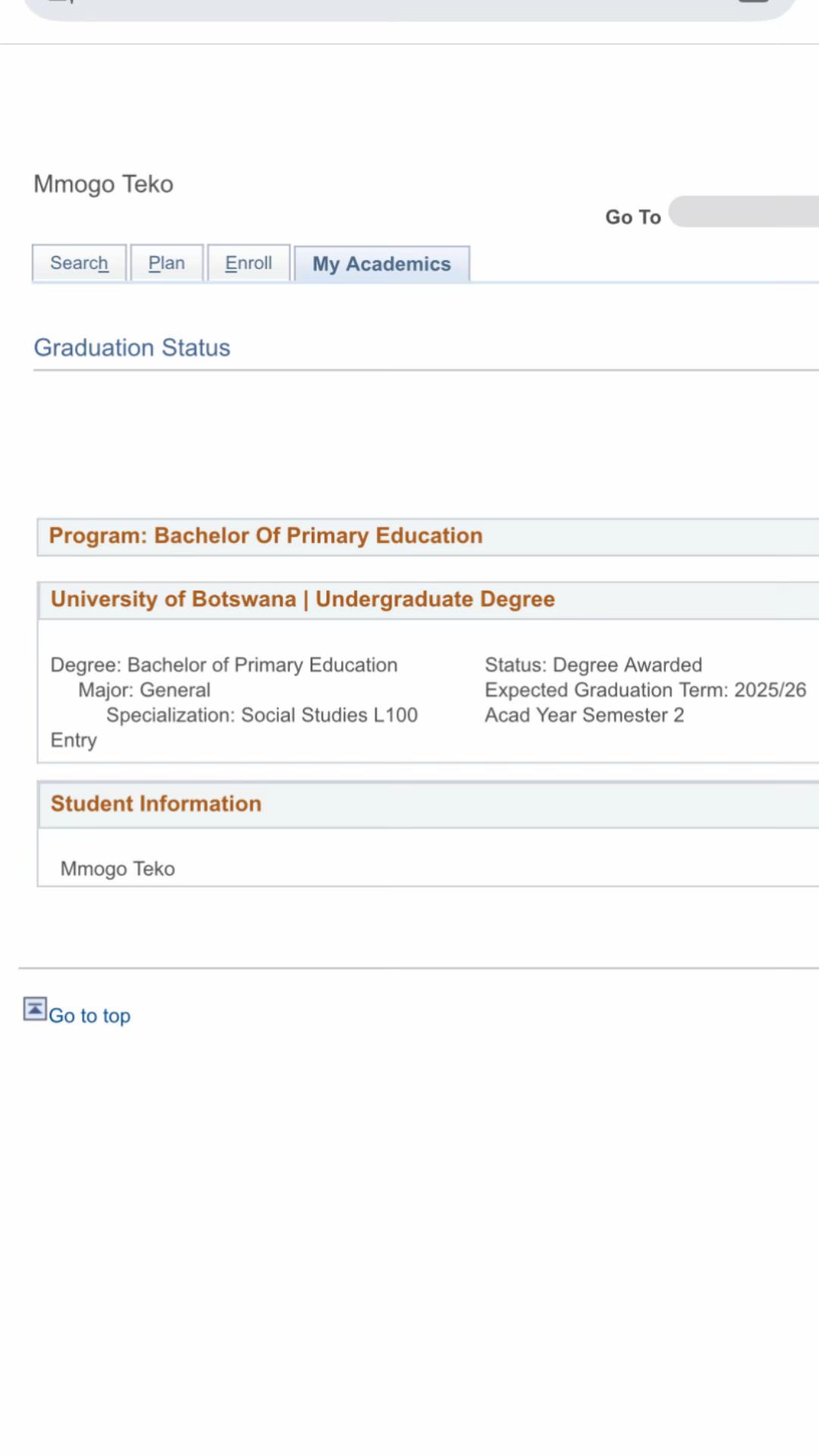The image size is (819, 1456).
Task: Expand the Go To dropdown
Action: pos(743,212)
